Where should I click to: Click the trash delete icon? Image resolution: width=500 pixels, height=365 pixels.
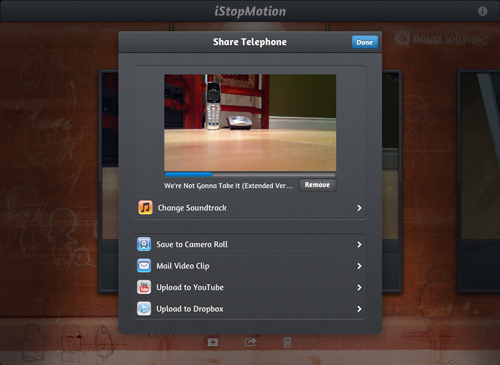[287, 342]
